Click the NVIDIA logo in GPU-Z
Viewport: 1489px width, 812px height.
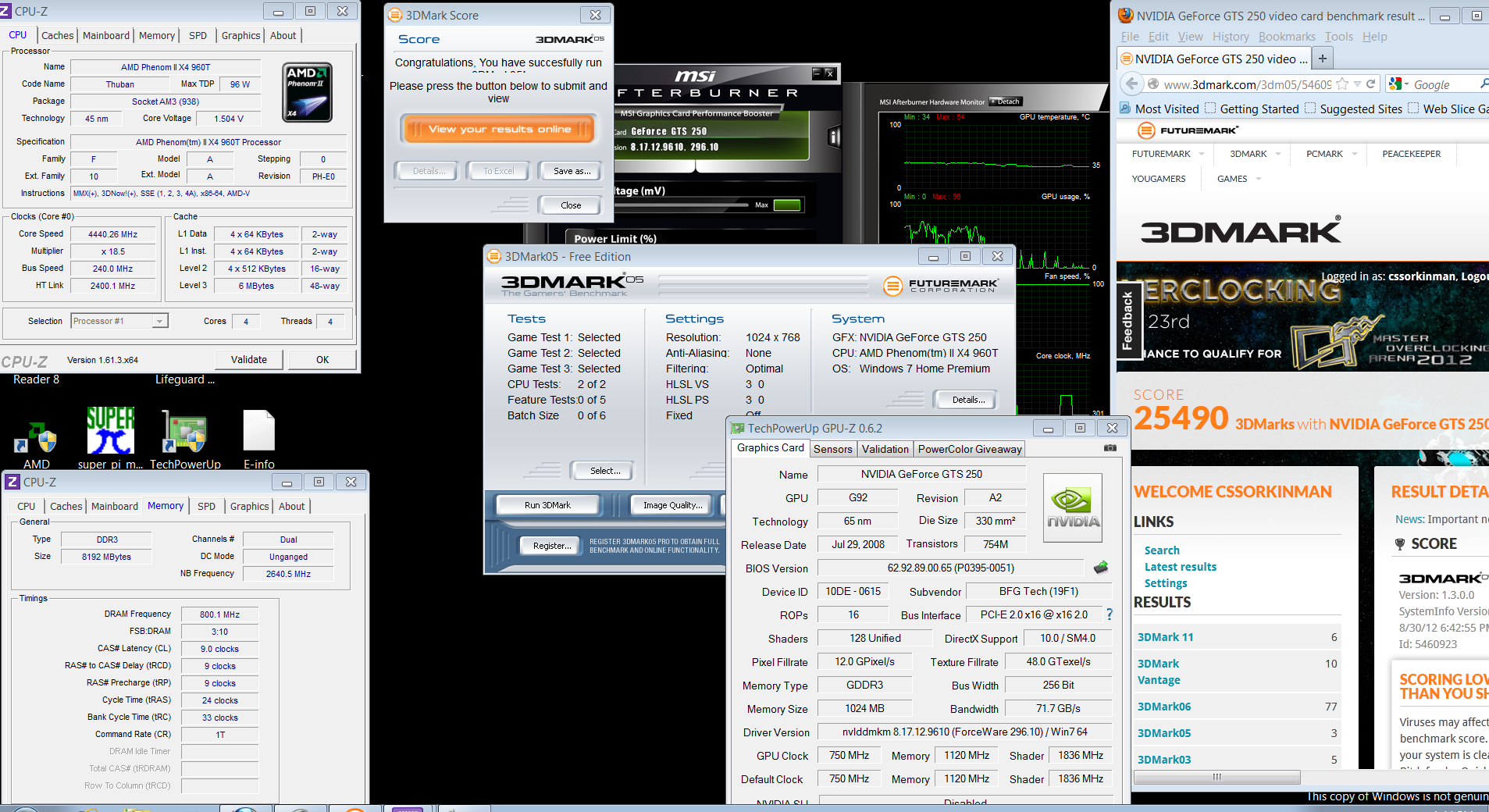coord(1073,507)
